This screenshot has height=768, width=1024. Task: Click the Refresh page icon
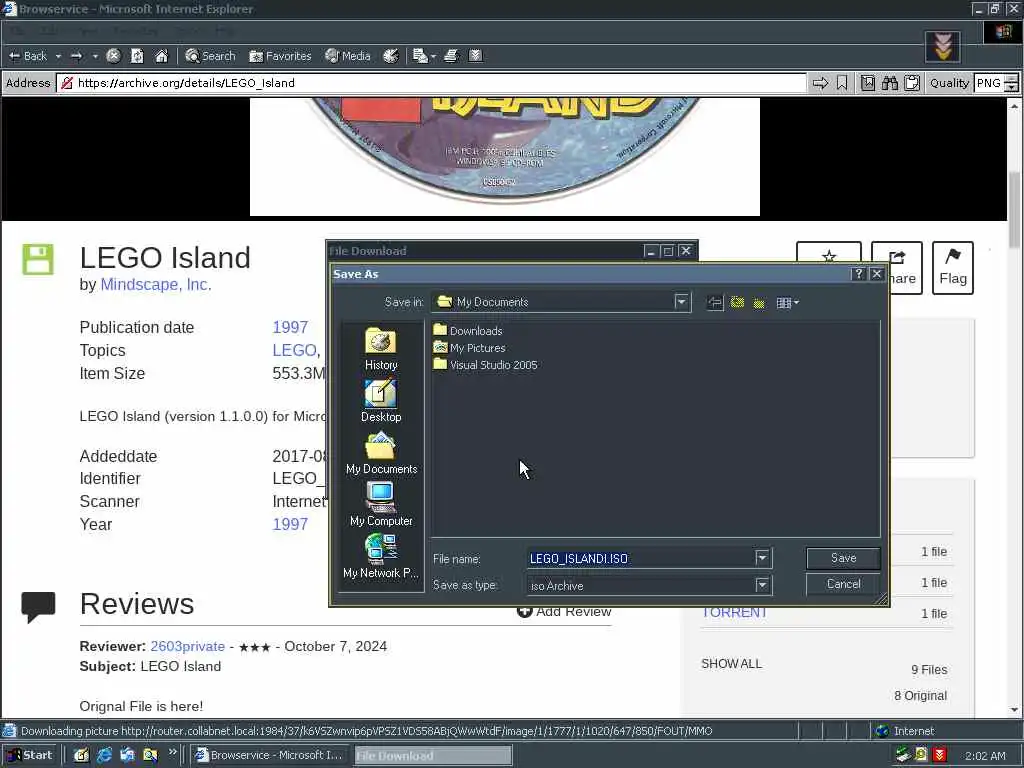pos(137,56)
